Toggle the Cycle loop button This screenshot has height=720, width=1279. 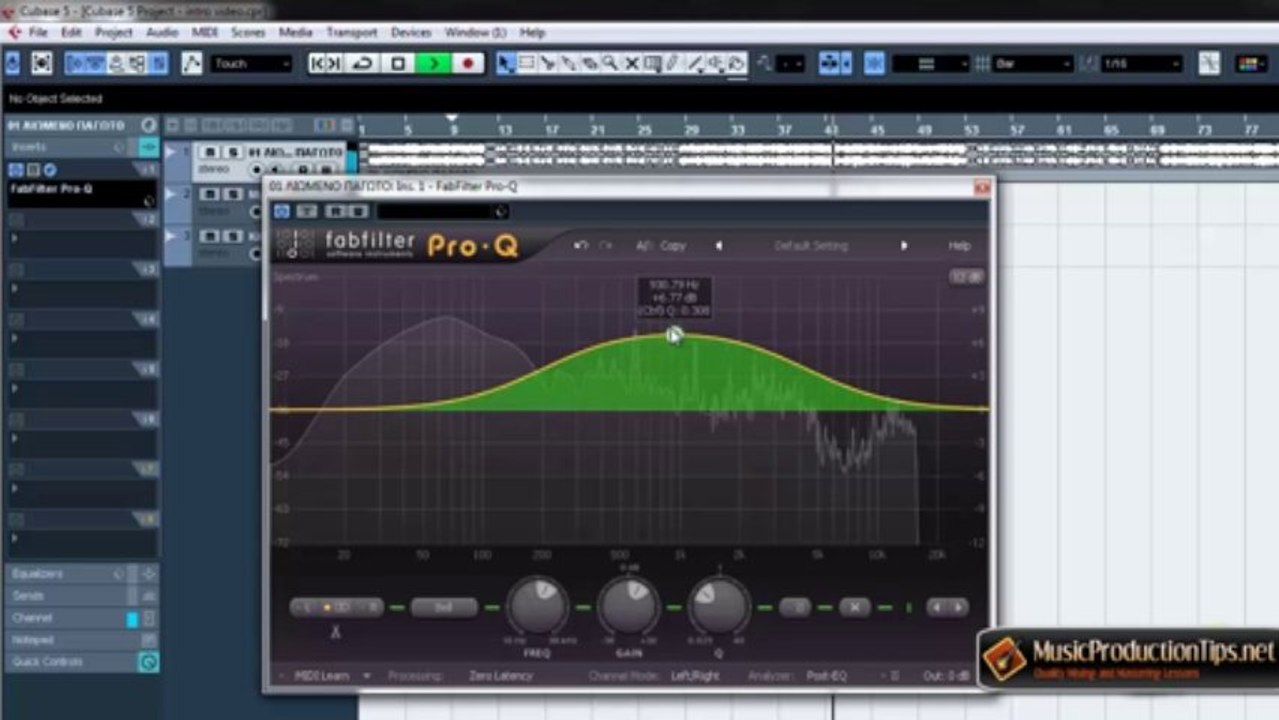(363, 63)
